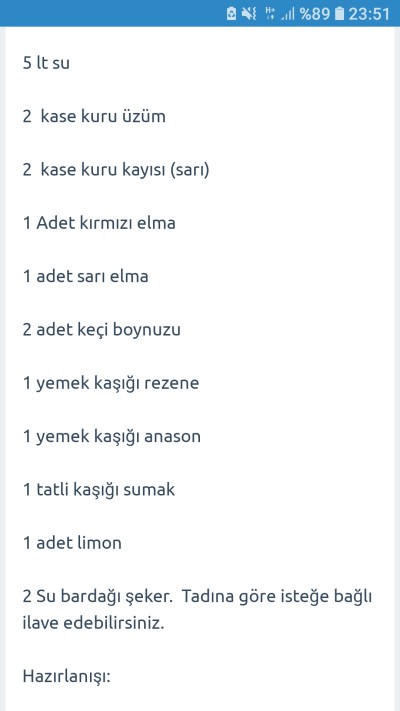Tap the '2 adet keçi boynuzu' line
This screenshot has width=400, height=711.
pos(102,330)
